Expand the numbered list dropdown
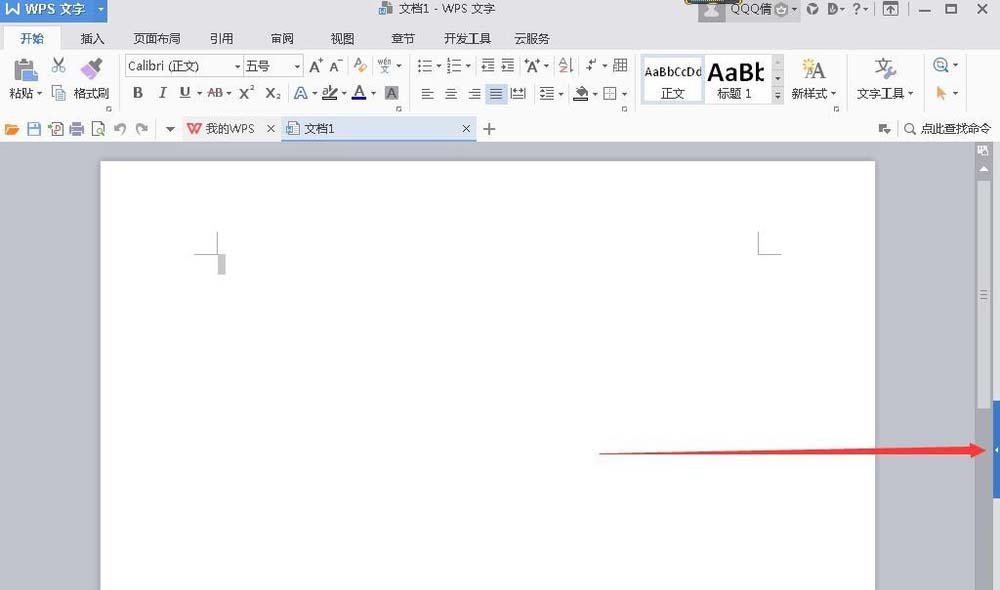The height and width of the screenshot is (590, 1000). (x=468, y=66)
